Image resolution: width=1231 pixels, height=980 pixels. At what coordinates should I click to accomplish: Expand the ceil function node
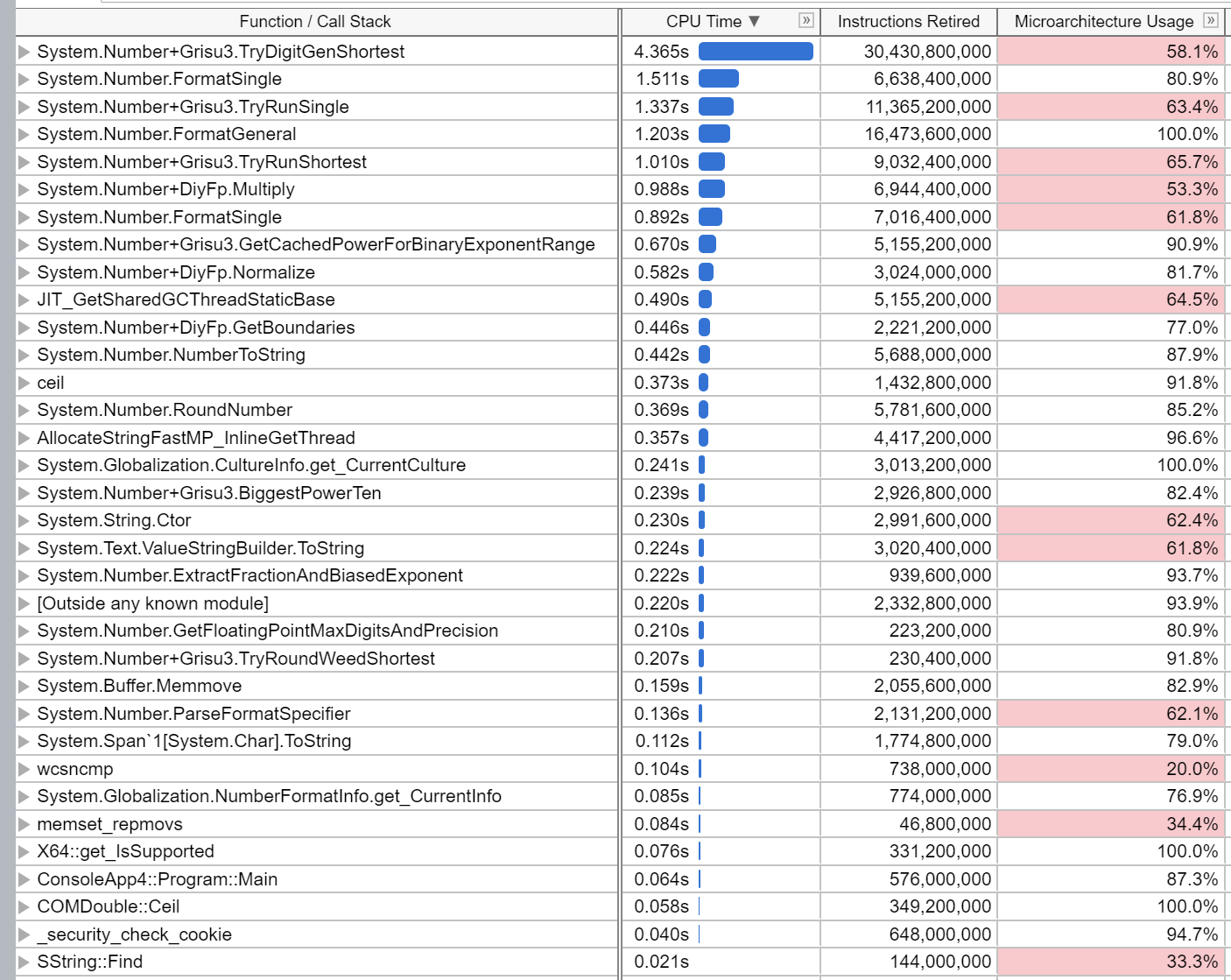click(x=22, y=382)
